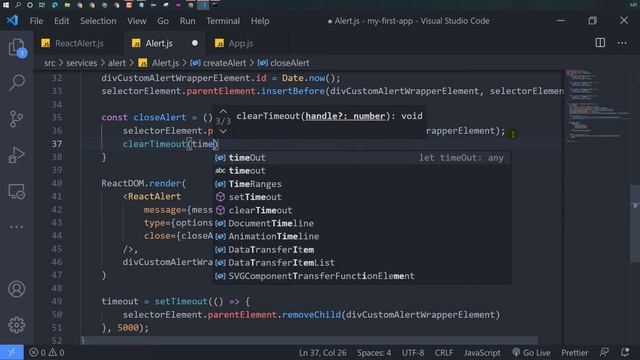Select SVGComponentTransferFunctionElement suggestion

pos(362,276)
